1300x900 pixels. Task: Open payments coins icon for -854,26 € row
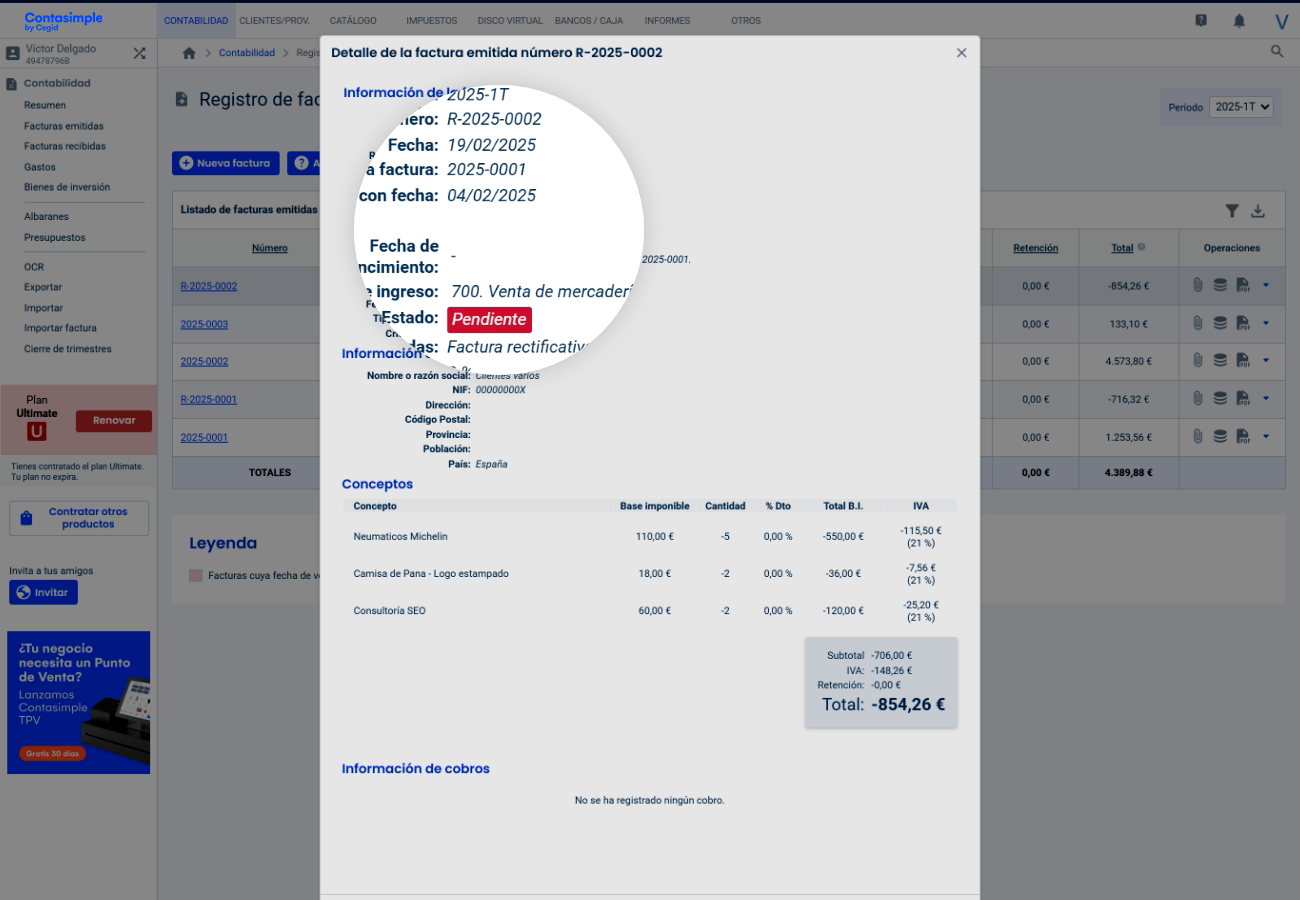point(1220,286)
